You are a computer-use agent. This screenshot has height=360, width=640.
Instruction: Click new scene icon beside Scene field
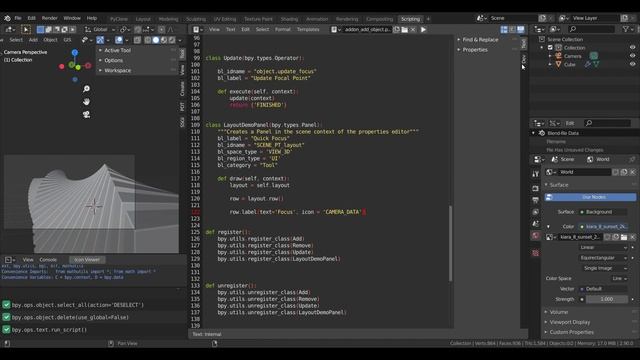(542, 18)
